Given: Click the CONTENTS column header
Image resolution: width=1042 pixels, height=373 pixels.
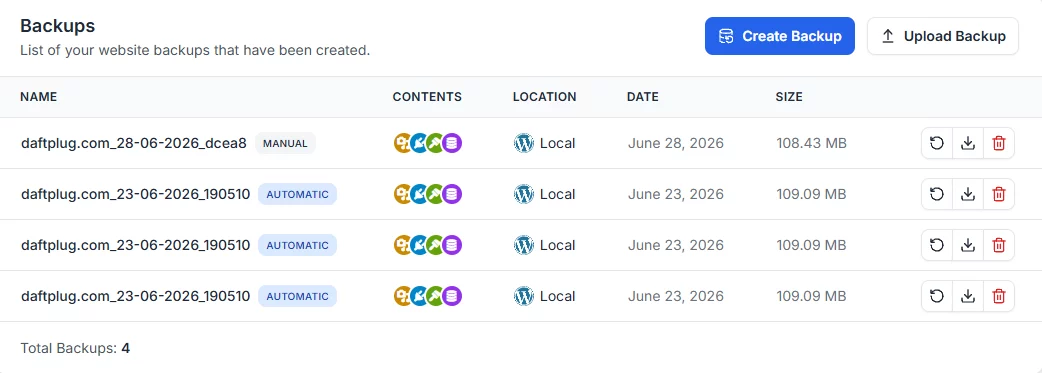Looking at the screenshot, I should pyautogui.click(x=427, y=97).
